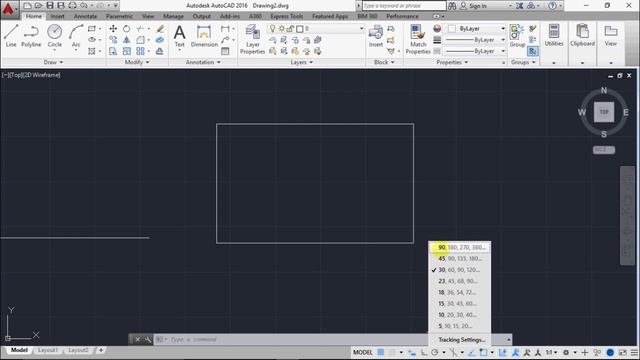This screenshot has height=360, width=640.
Task: Toggle hardware acceleration blue circle
Action: [x=610, y=352]
